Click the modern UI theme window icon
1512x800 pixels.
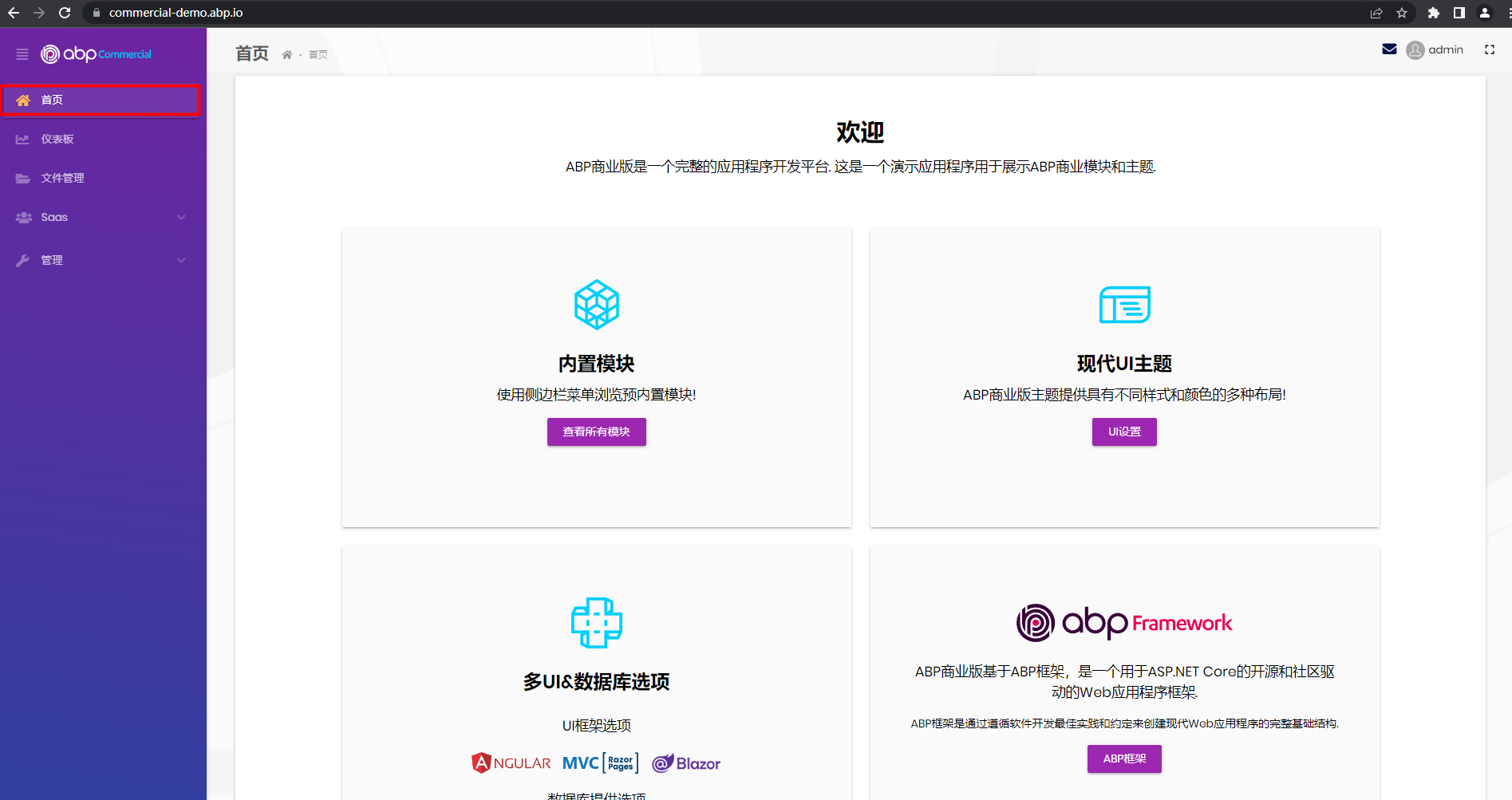click(x=1125, y=305)
